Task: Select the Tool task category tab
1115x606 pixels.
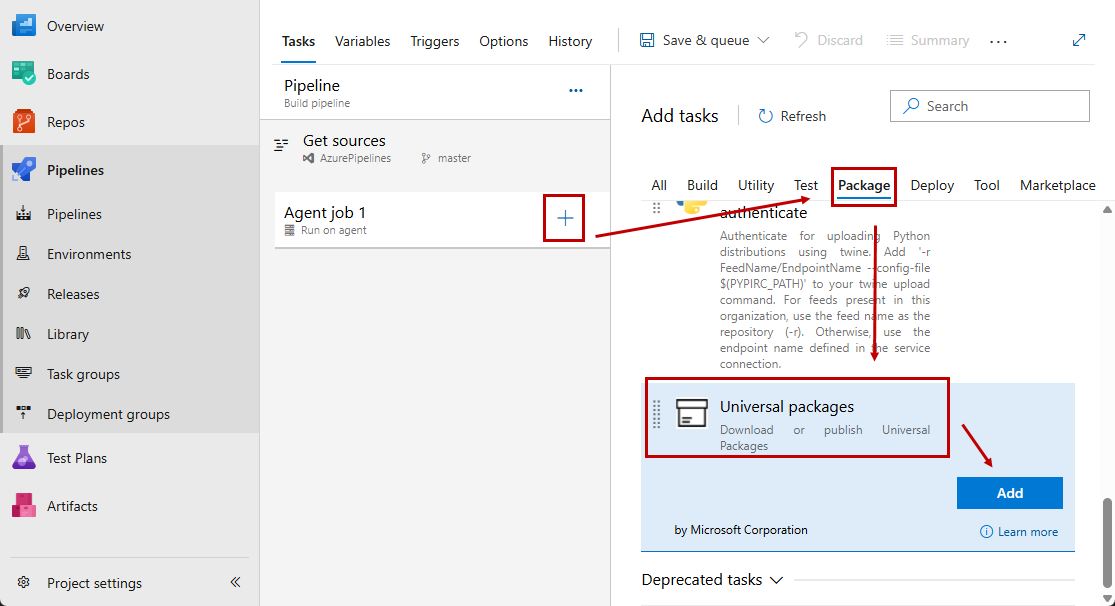Action: pyautogui.click(x=986, y=185)
